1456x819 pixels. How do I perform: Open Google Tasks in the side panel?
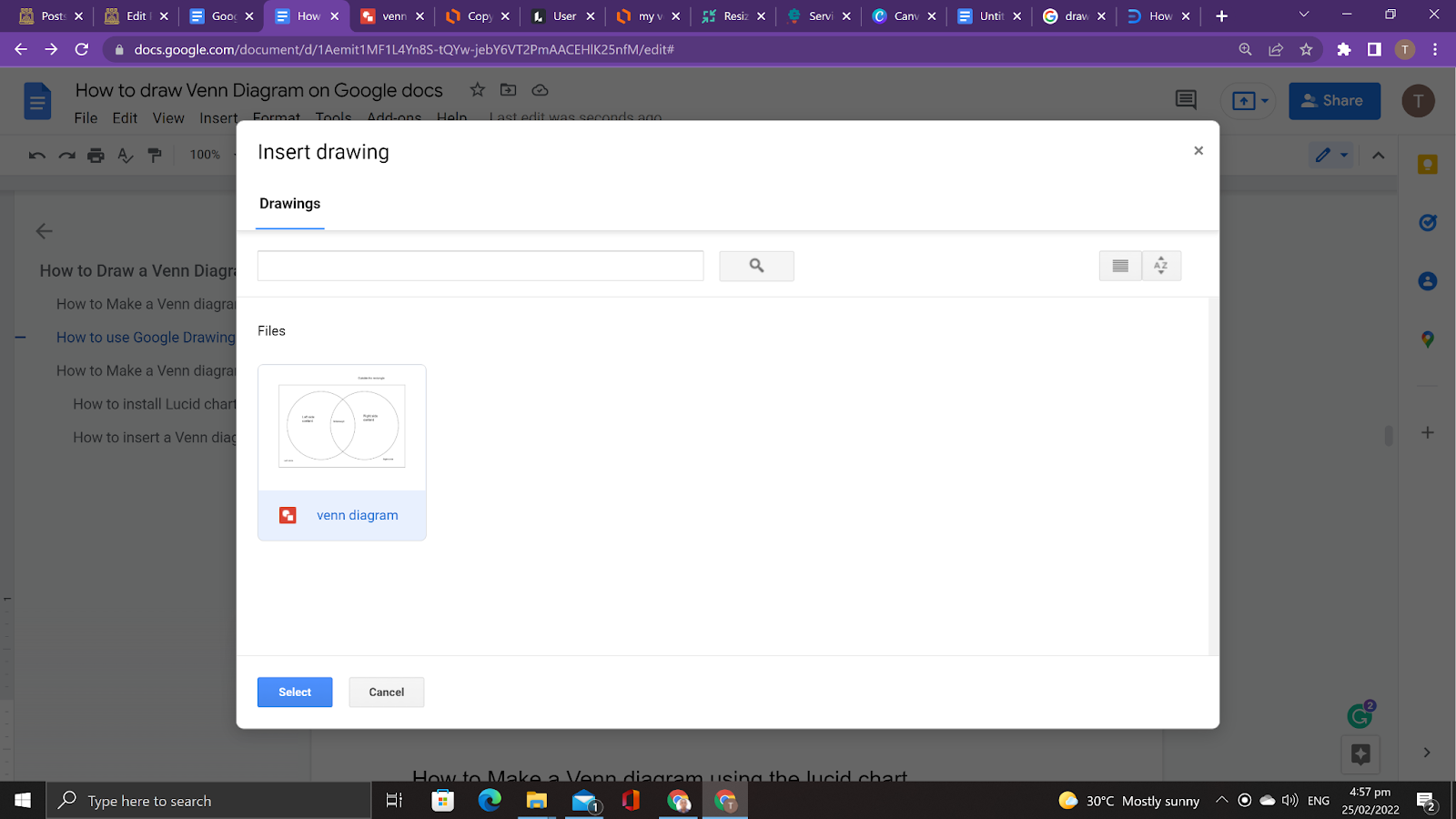(1428, 222)
